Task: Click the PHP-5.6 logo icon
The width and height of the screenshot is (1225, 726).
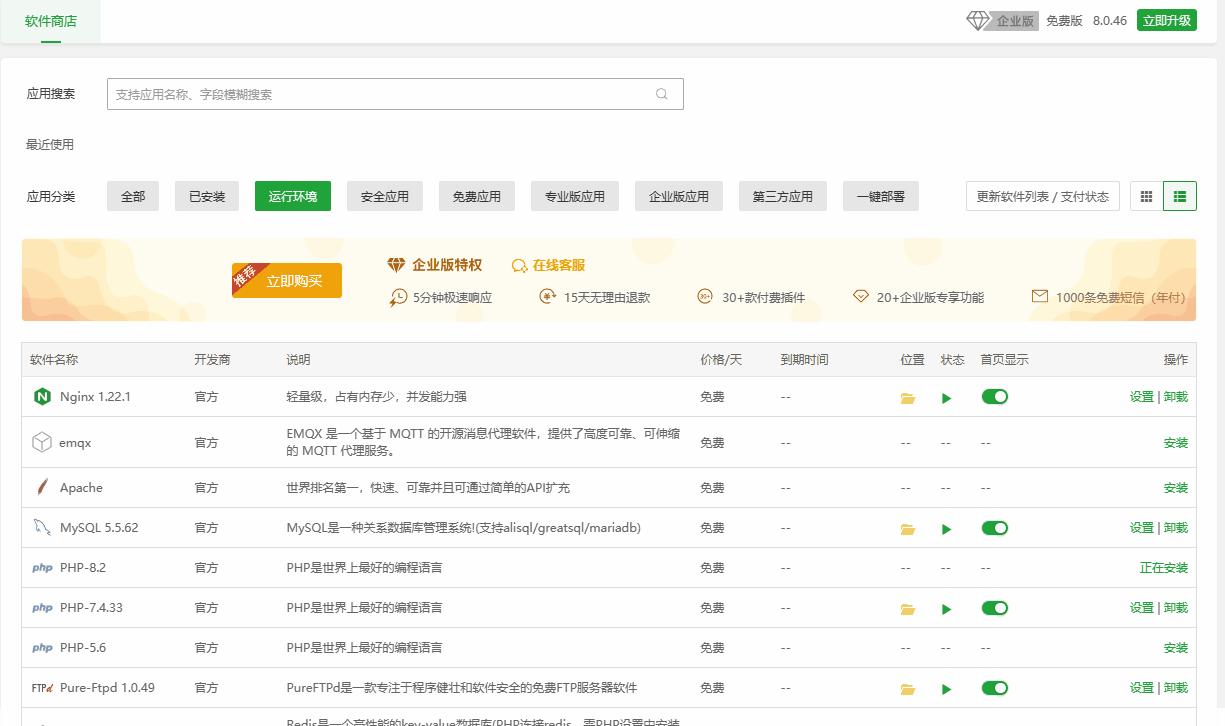Action: (x=42, y=648)
